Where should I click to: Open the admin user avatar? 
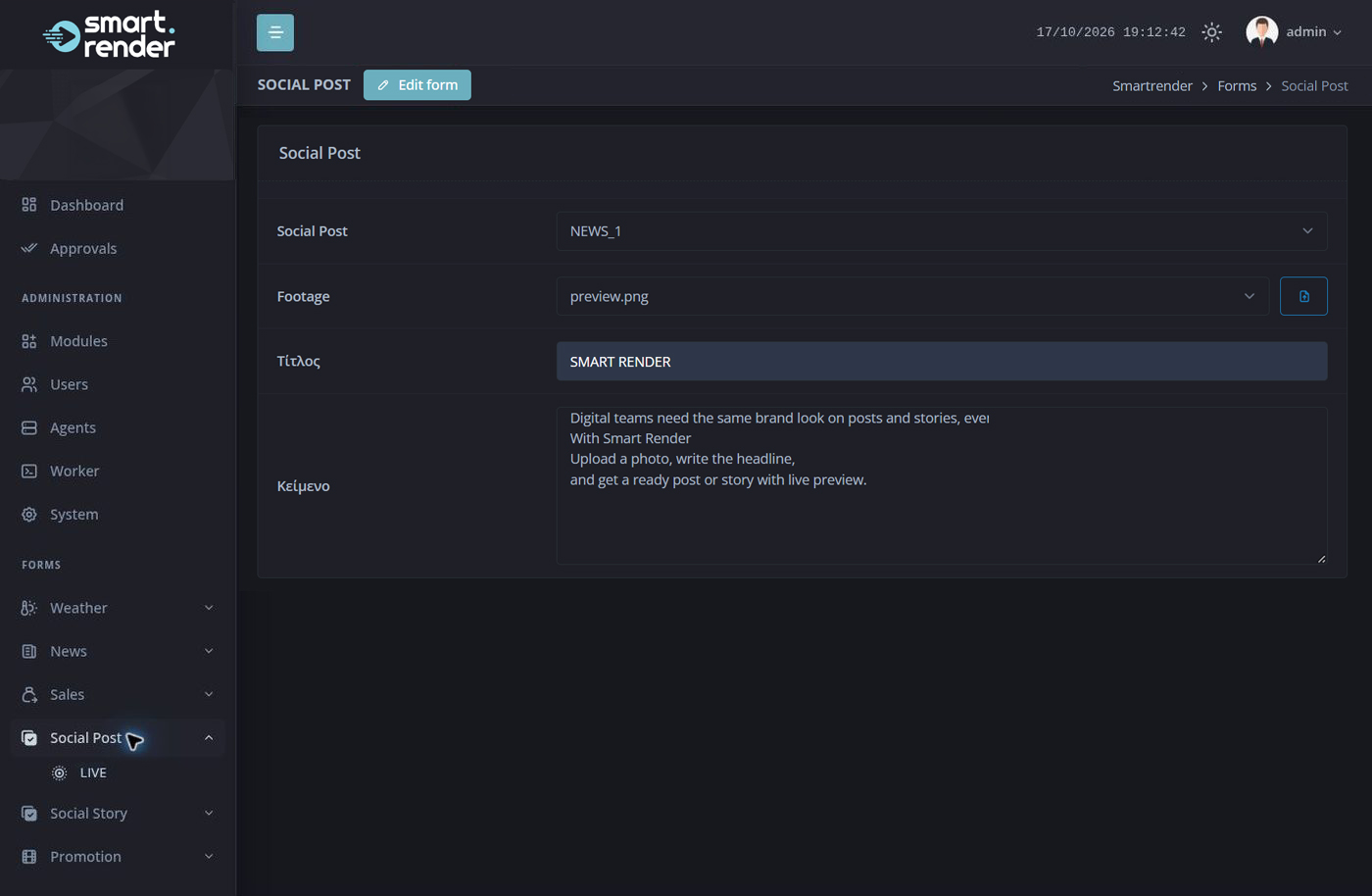pyautogui.click(x=1262, y=31)
